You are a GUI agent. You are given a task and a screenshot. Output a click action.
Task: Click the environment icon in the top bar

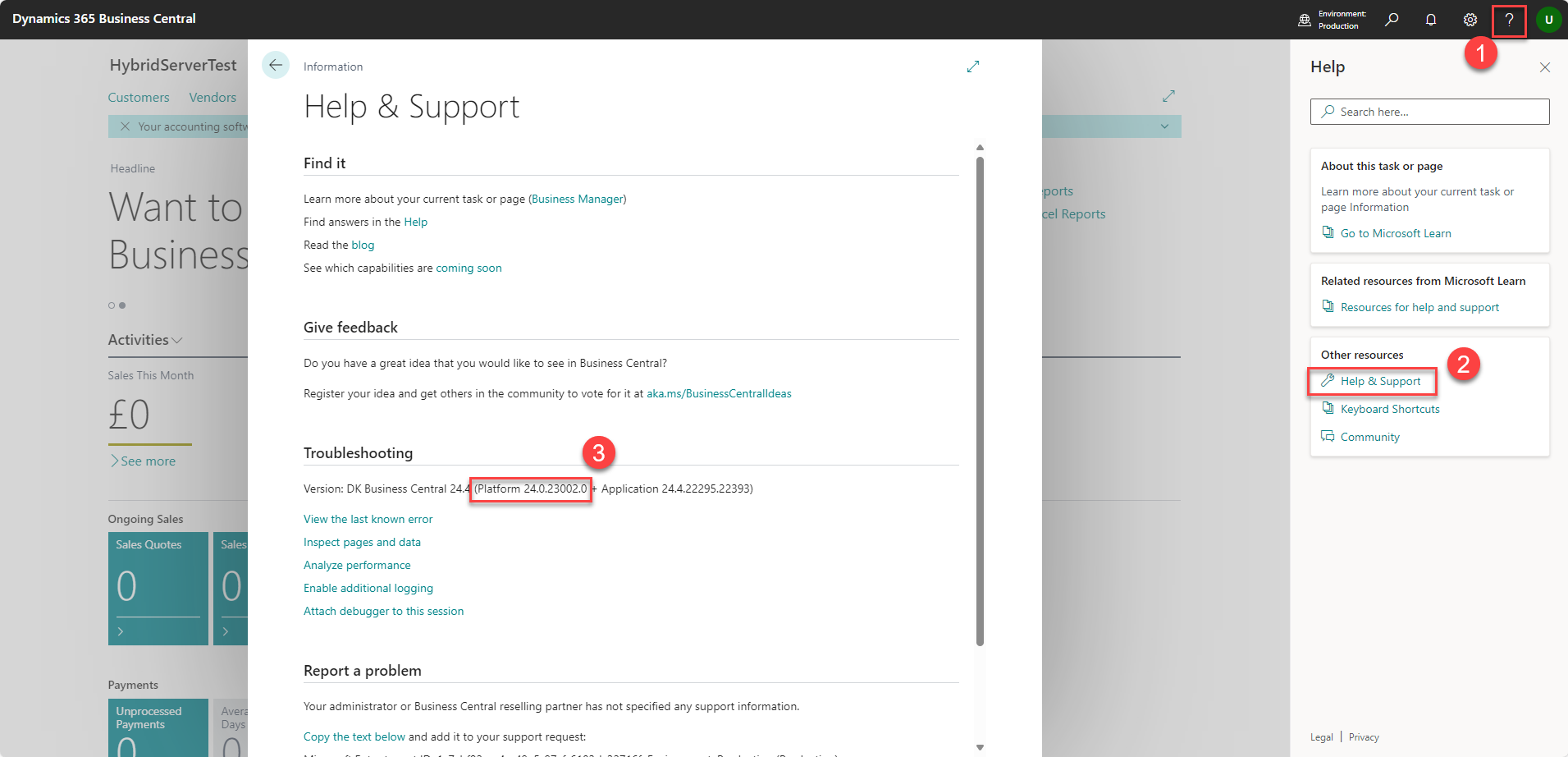pyautogui.click(x=1305, y=20)
